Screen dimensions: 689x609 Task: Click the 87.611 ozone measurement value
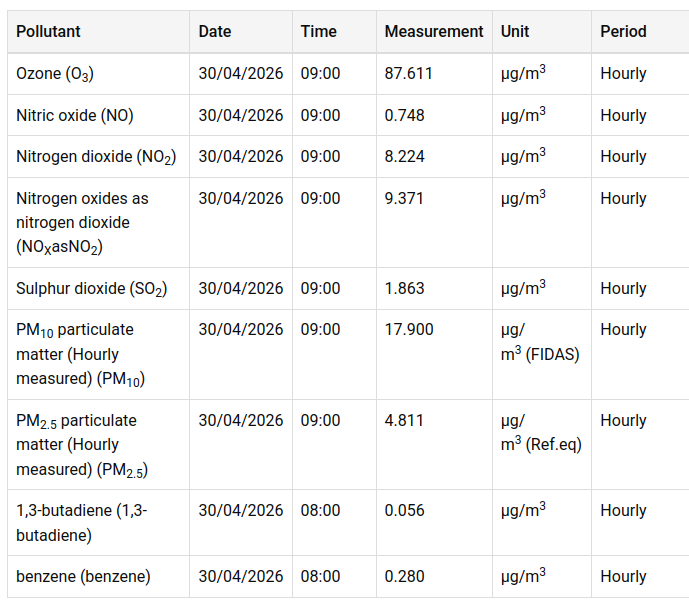click(408, 74)
